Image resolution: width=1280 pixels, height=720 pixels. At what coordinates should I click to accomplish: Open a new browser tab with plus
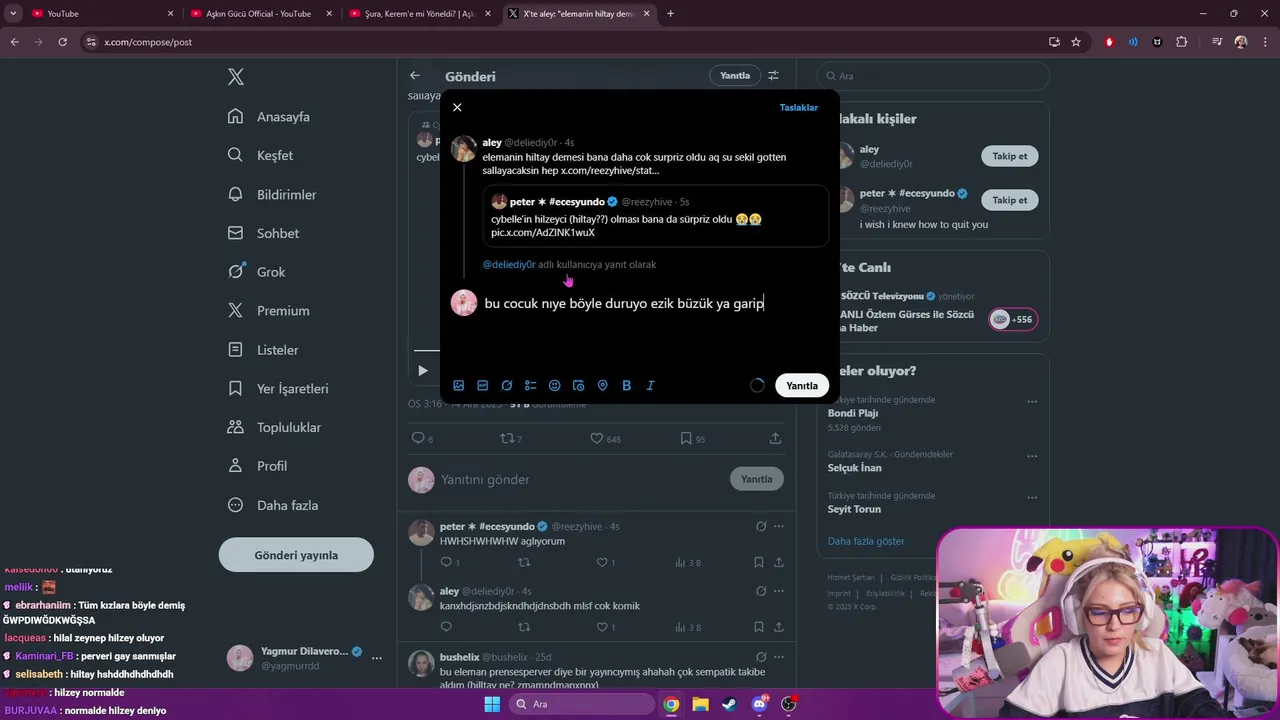(x=670, y=14)
